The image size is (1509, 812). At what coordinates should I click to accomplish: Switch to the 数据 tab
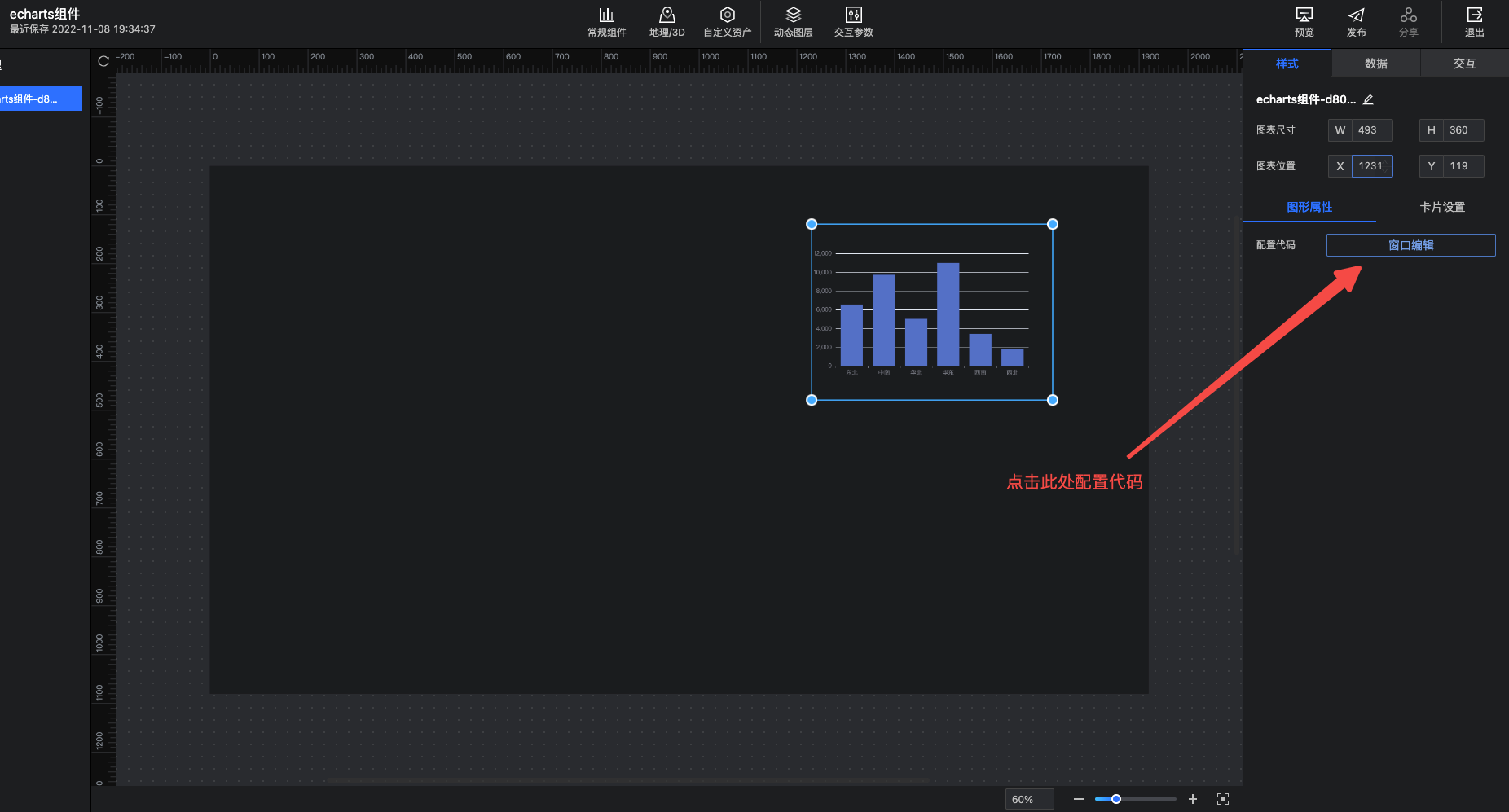coord(1375,64)
